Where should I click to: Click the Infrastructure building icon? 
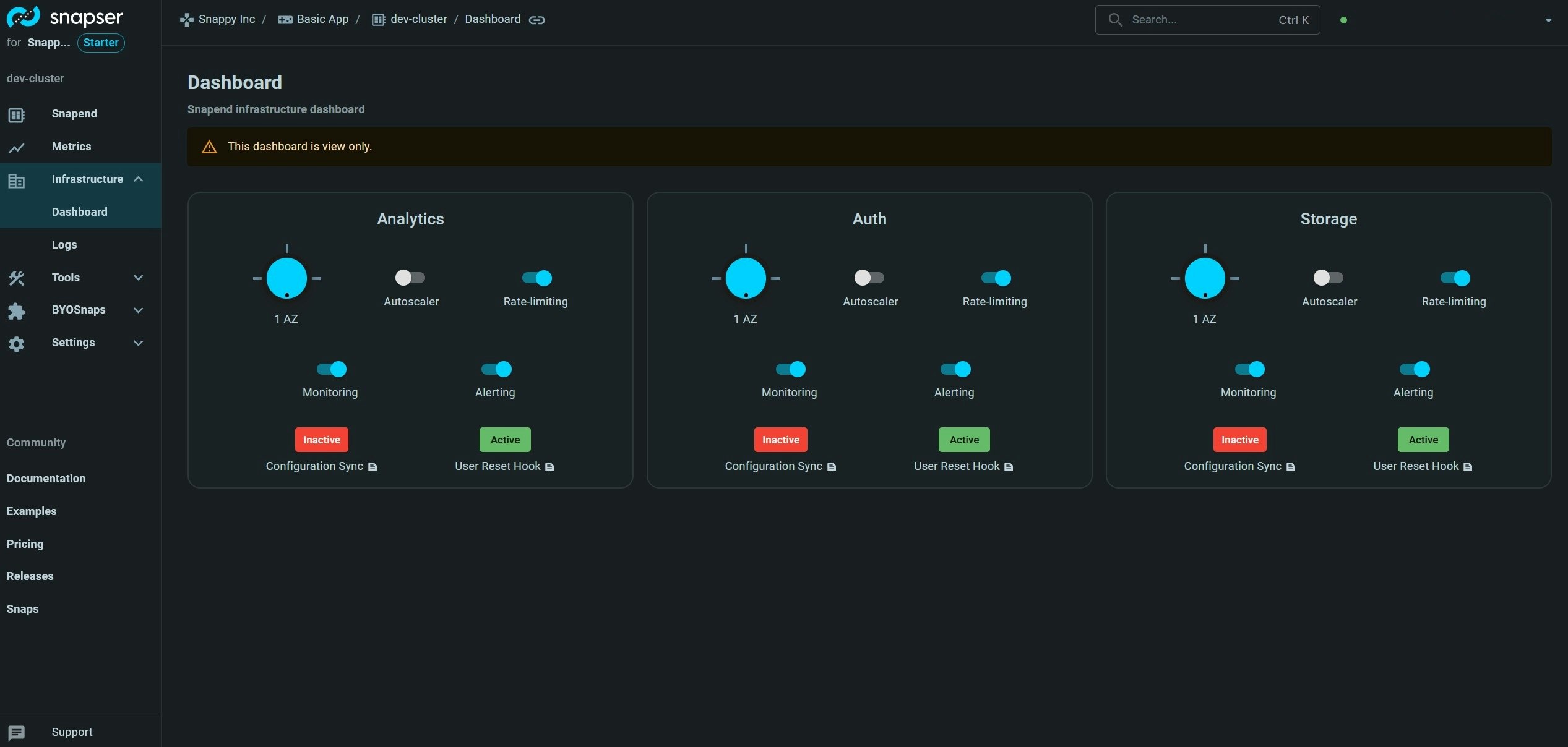point(15,180)
